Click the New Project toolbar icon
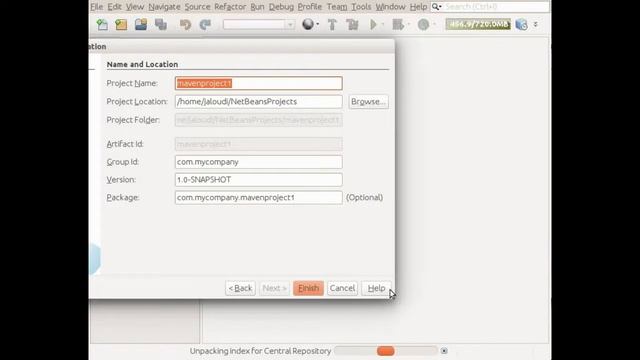This screenshot has height=360, width=640. pyautogui.click(x=121, y=24)
